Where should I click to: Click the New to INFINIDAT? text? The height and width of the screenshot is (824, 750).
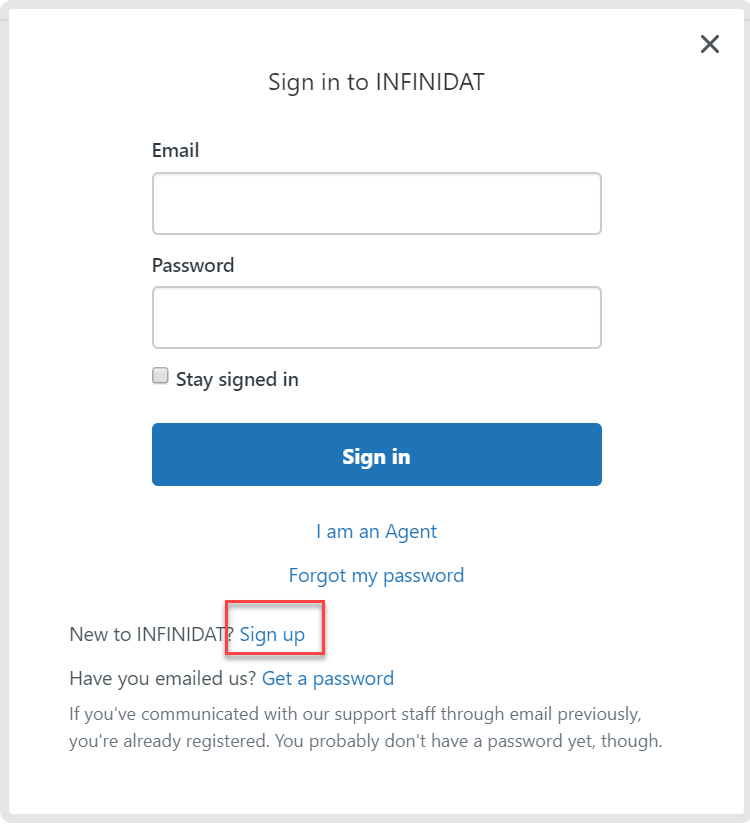[x=152, y=634]
